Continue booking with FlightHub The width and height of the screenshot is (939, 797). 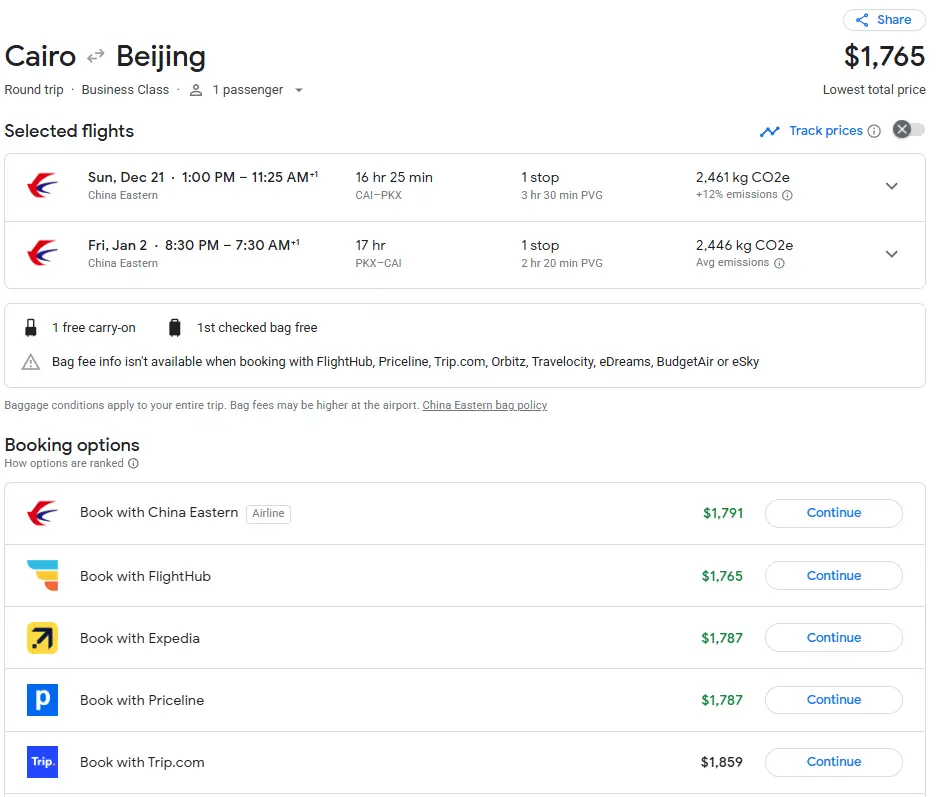click(833, 576)
